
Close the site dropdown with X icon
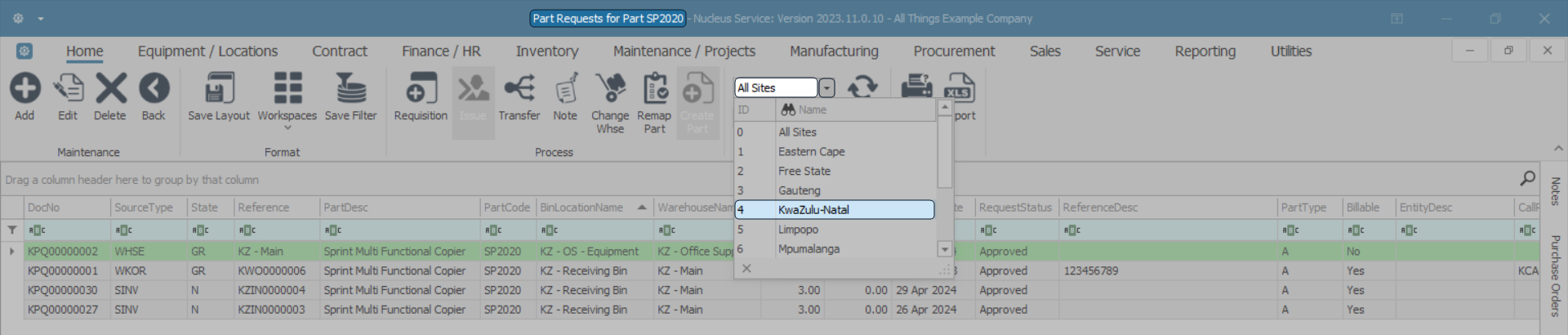pyautogui.click(x=746, y=268)
